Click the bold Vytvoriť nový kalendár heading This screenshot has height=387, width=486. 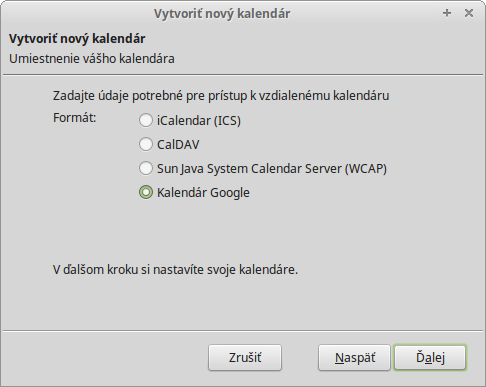coord(77,39)
